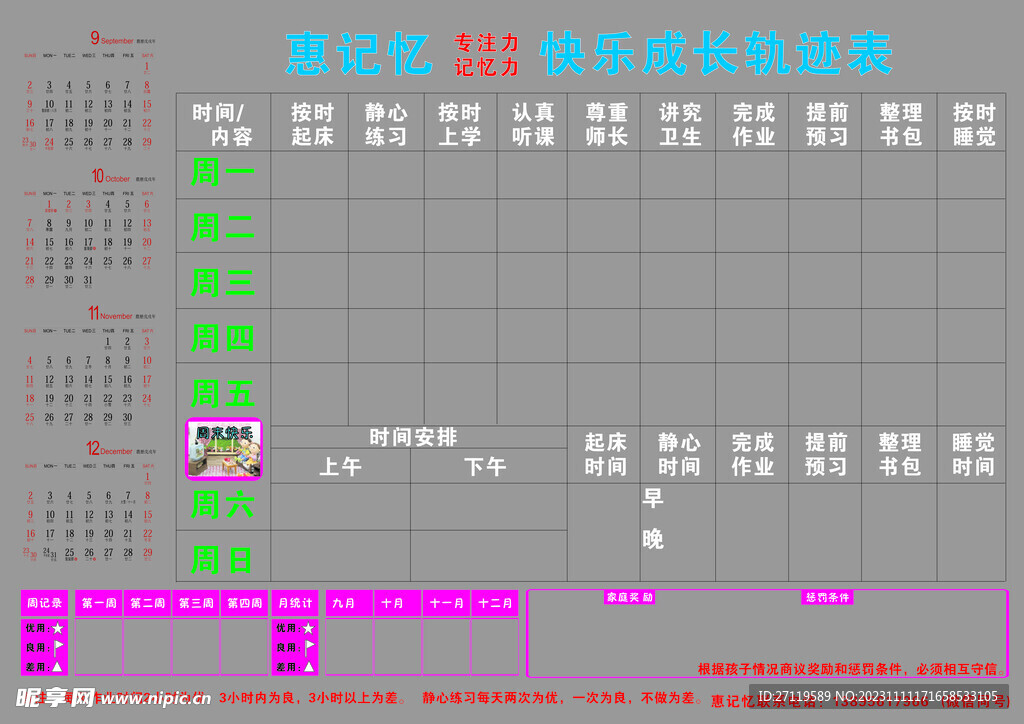This screenshot has width=1024, height=724.
Task: Select the 第二周 header
Action: 148,603
